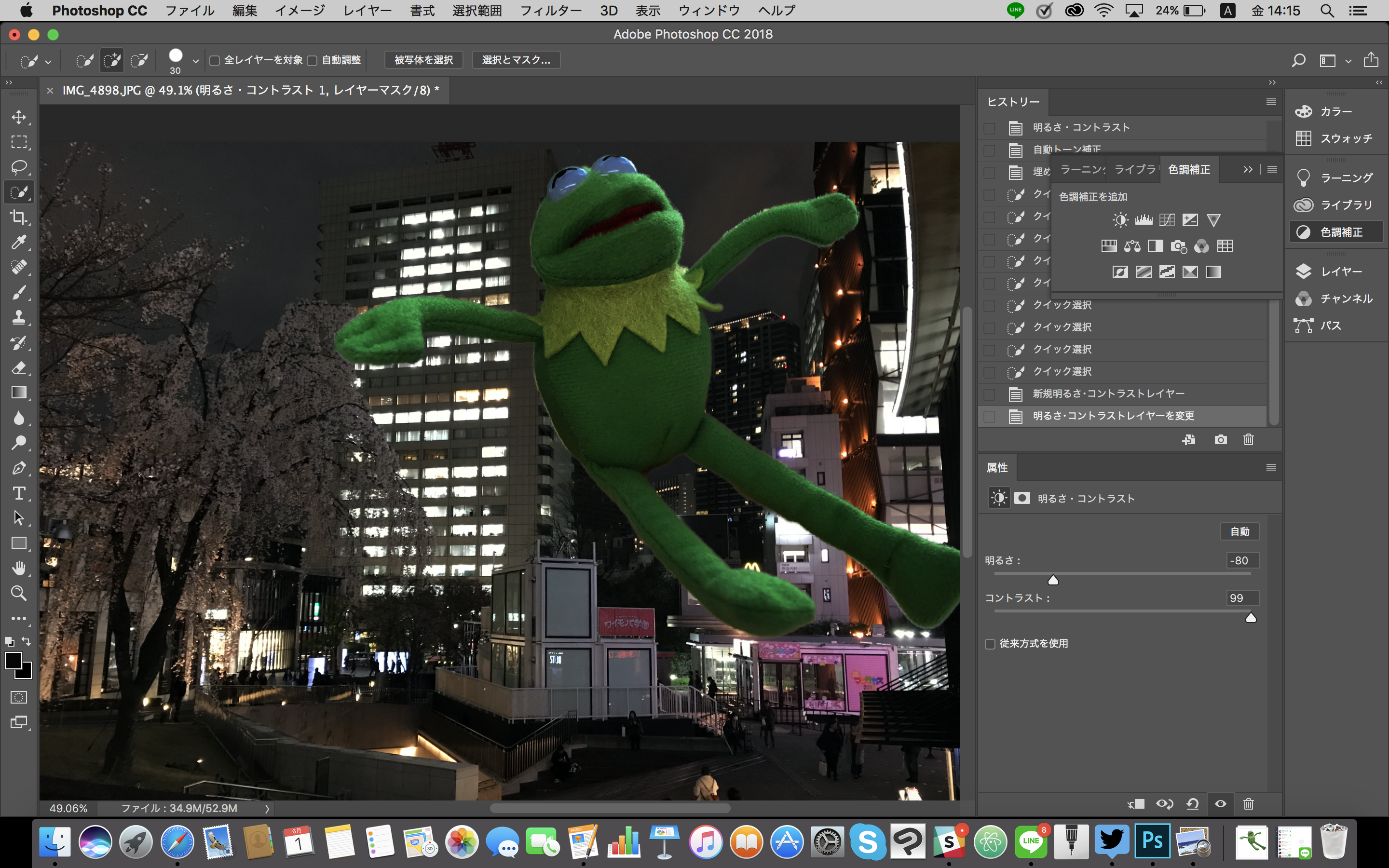1389x868 pixels.
Task: Choose 'Subtract from selection' brush mode
Action: (x=139, y=60)
